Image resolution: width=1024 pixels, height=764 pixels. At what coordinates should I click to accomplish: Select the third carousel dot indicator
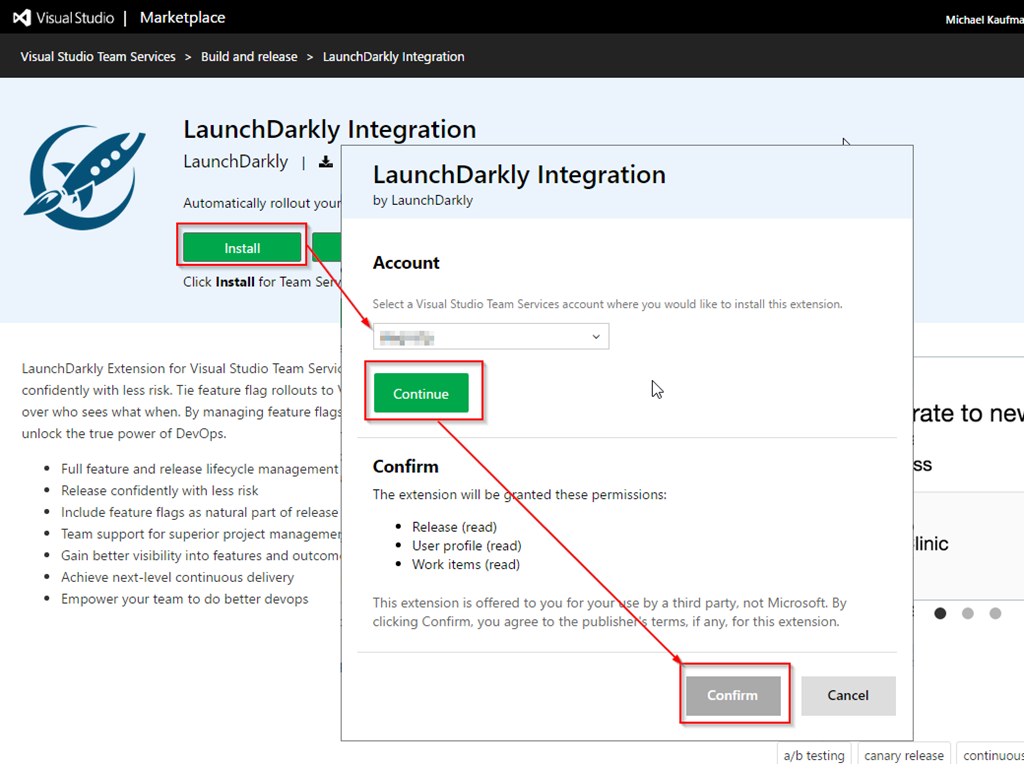pos(995,613)
